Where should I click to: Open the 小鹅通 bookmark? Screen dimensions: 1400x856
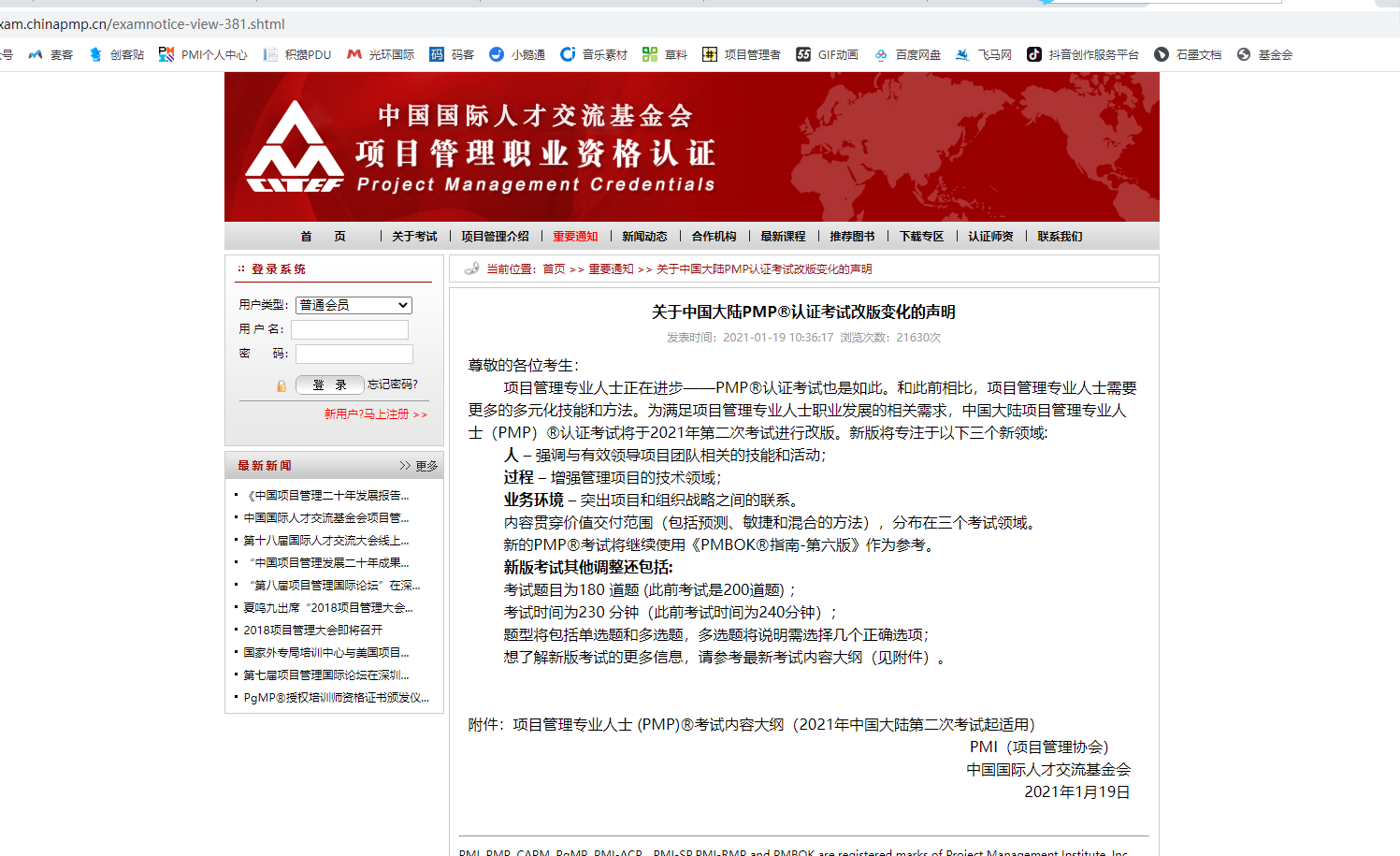point(520,54)
